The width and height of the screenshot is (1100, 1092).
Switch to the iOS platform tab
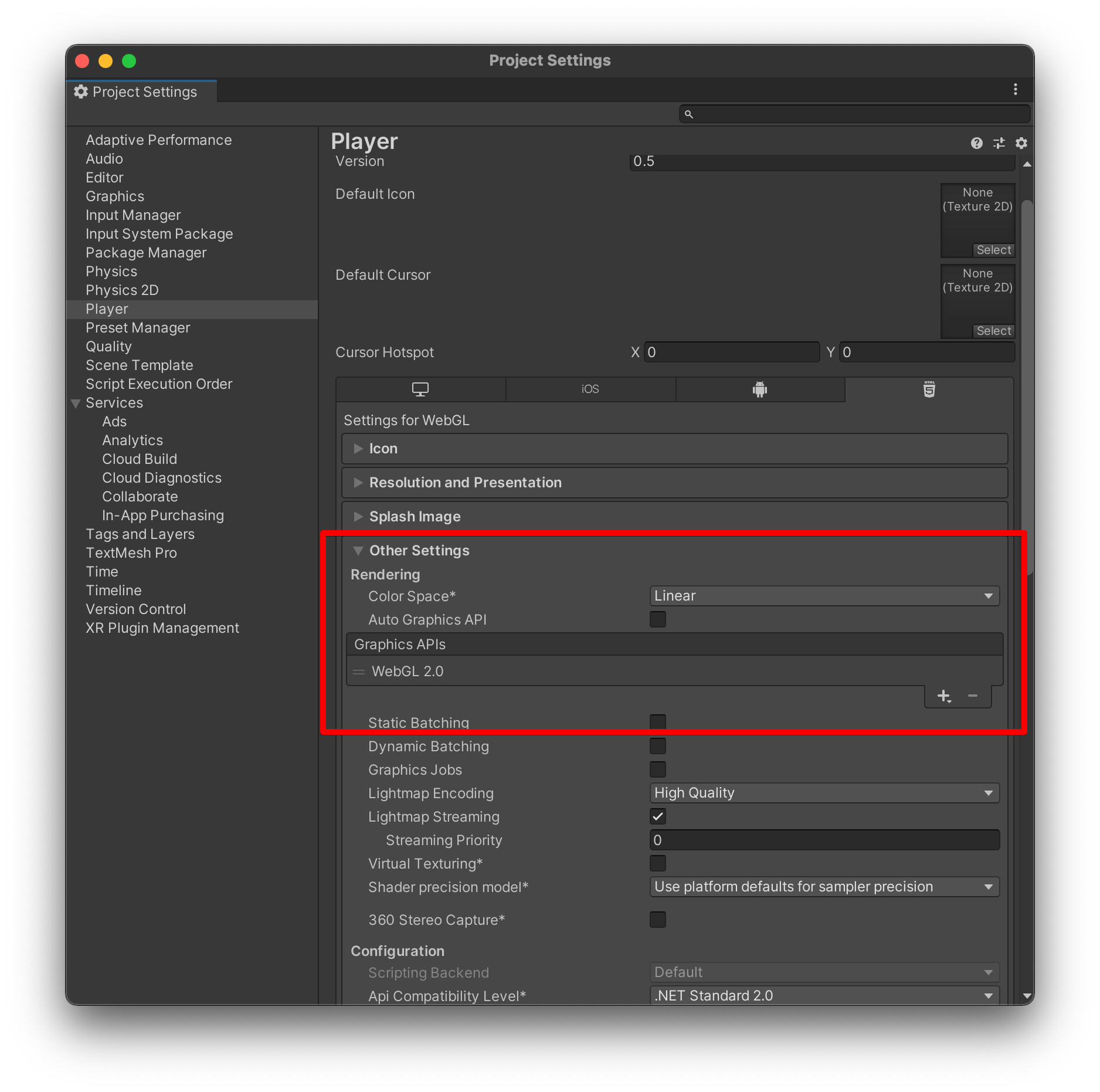[x=590, y=389]
